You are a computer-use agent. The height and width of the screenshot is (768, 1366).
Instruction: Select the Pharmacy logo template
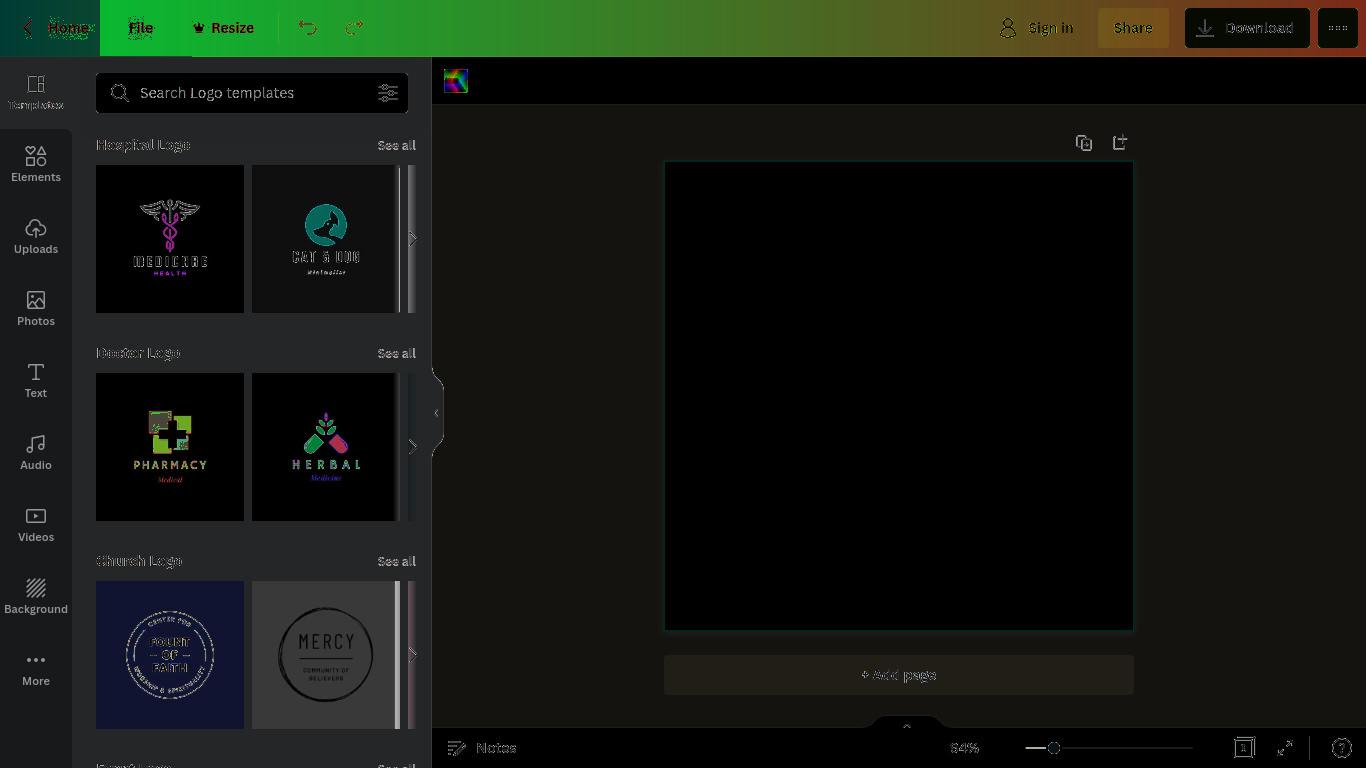tap(170, 447)
